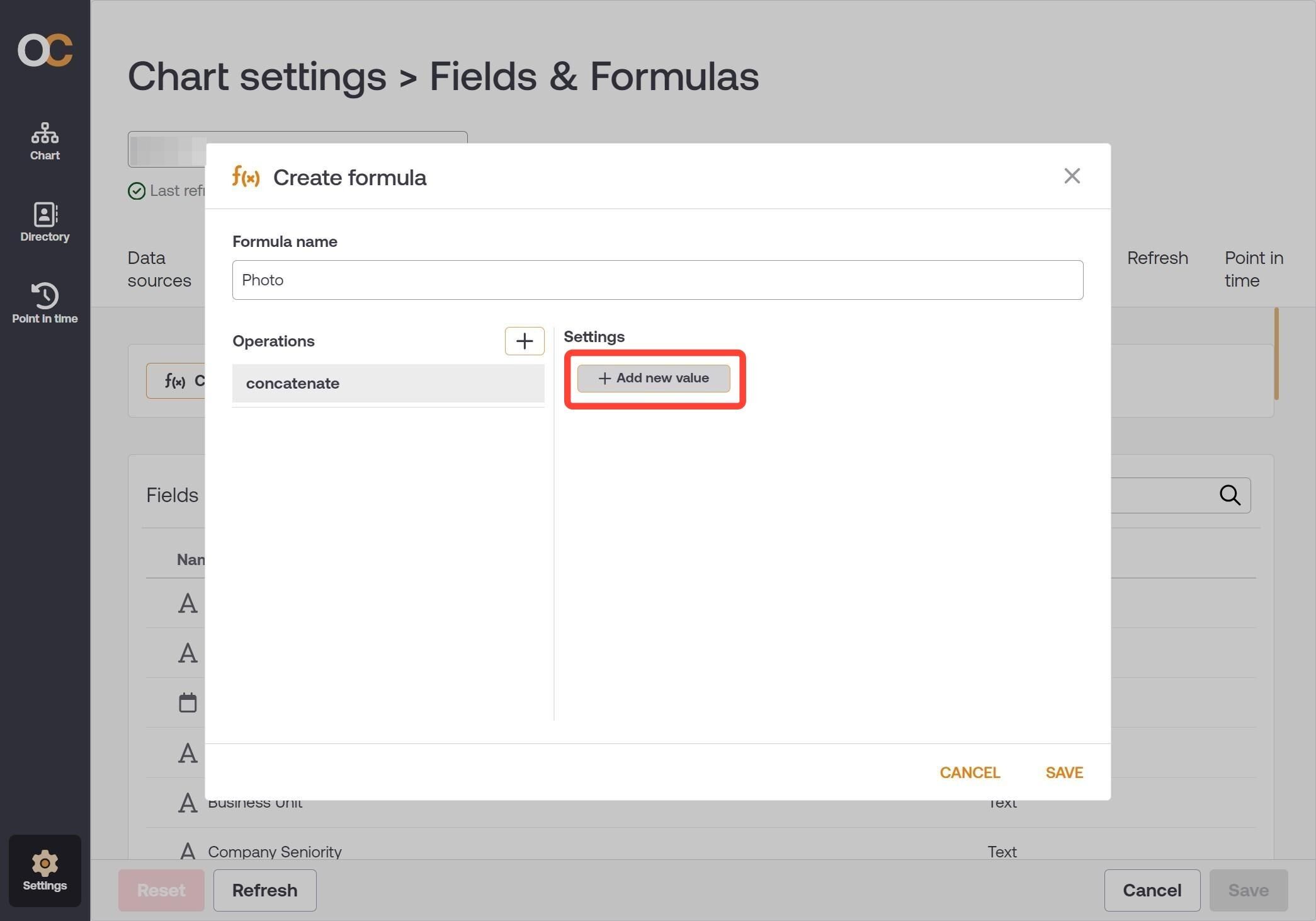Select the Point in time tab
The width and height of the screenshot is (1316, 921).
click(1253, 269)
